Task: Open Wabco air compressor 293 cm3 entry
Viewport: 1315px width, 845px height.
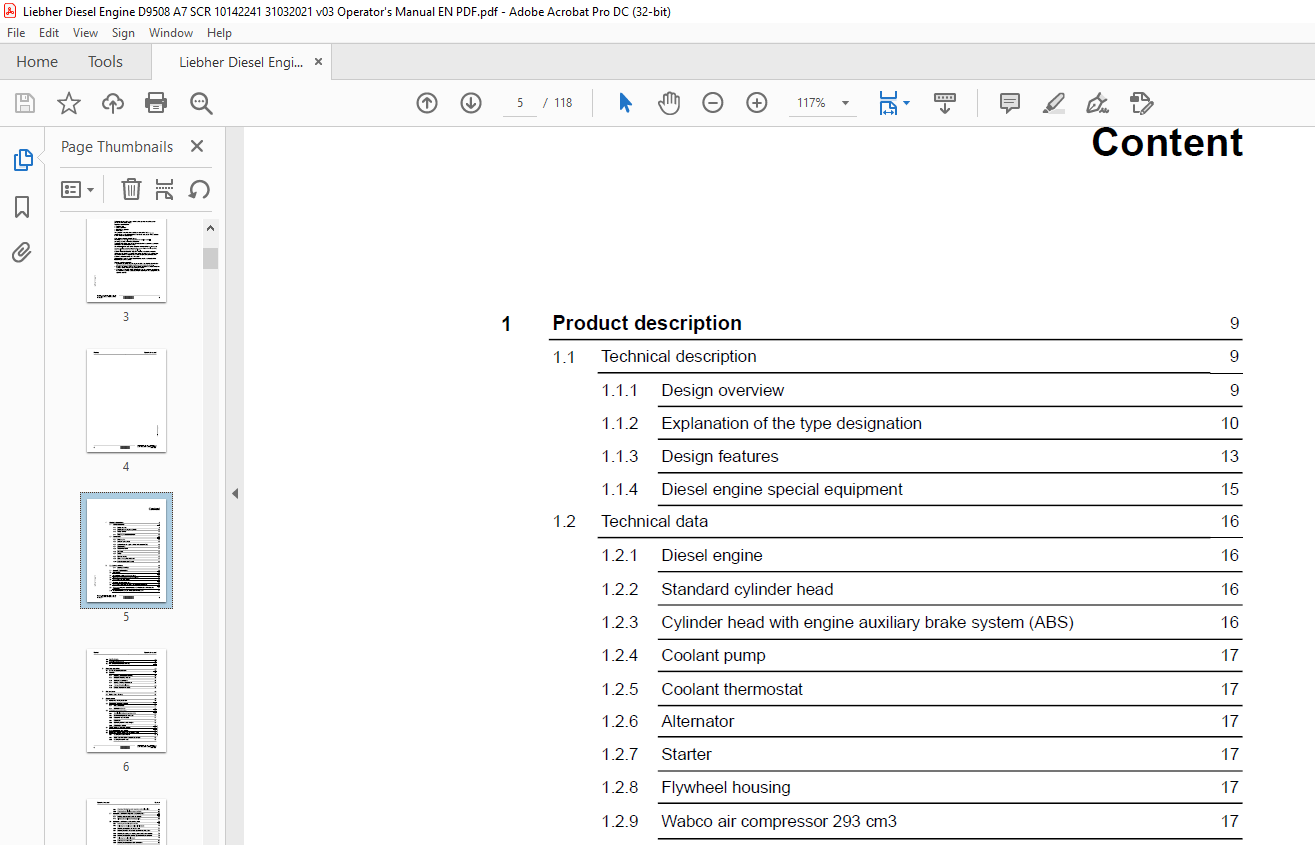Action: [779, 822]
